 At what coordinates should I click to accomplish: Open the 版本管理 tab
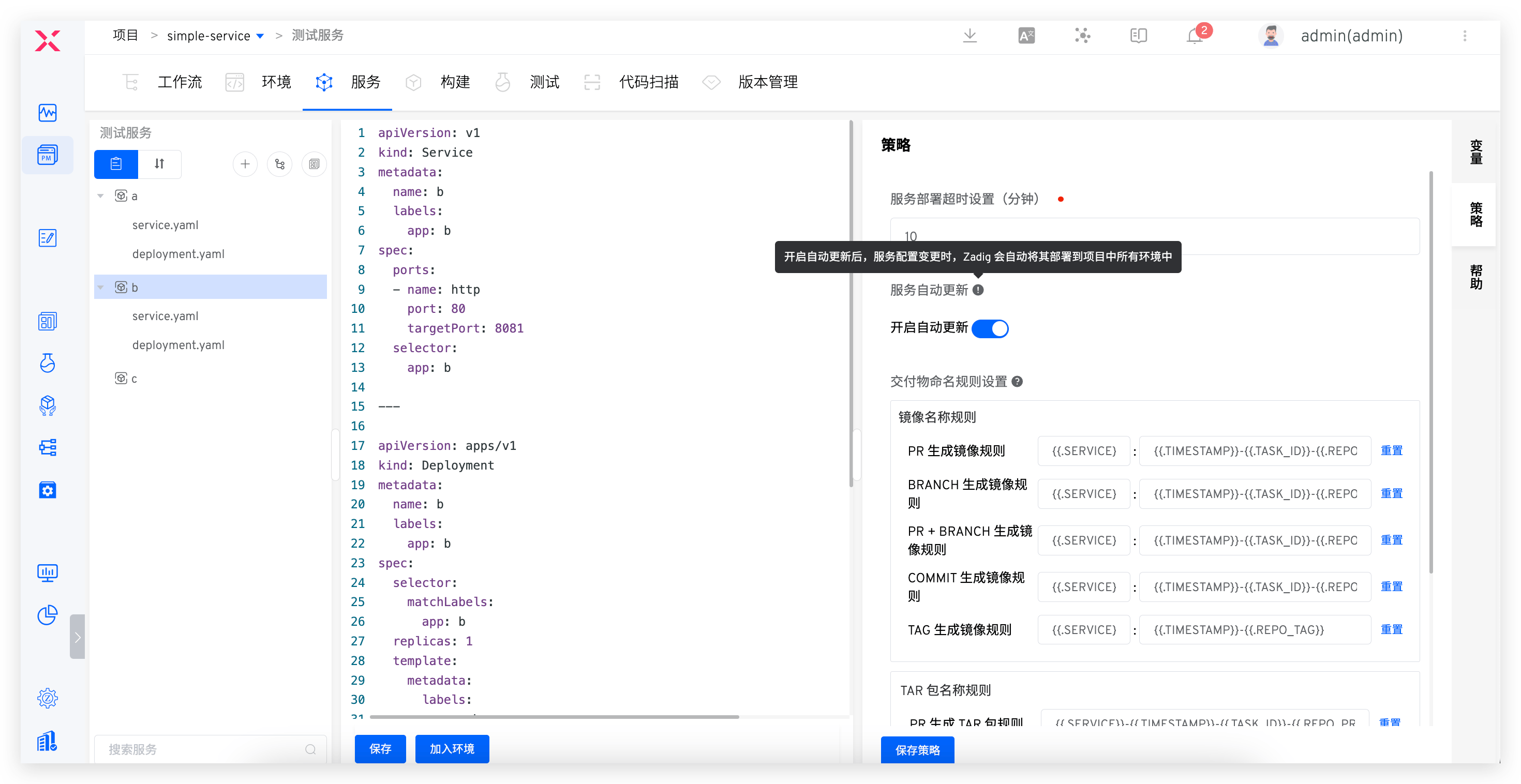pyautogui.click(x=750, y=82)
